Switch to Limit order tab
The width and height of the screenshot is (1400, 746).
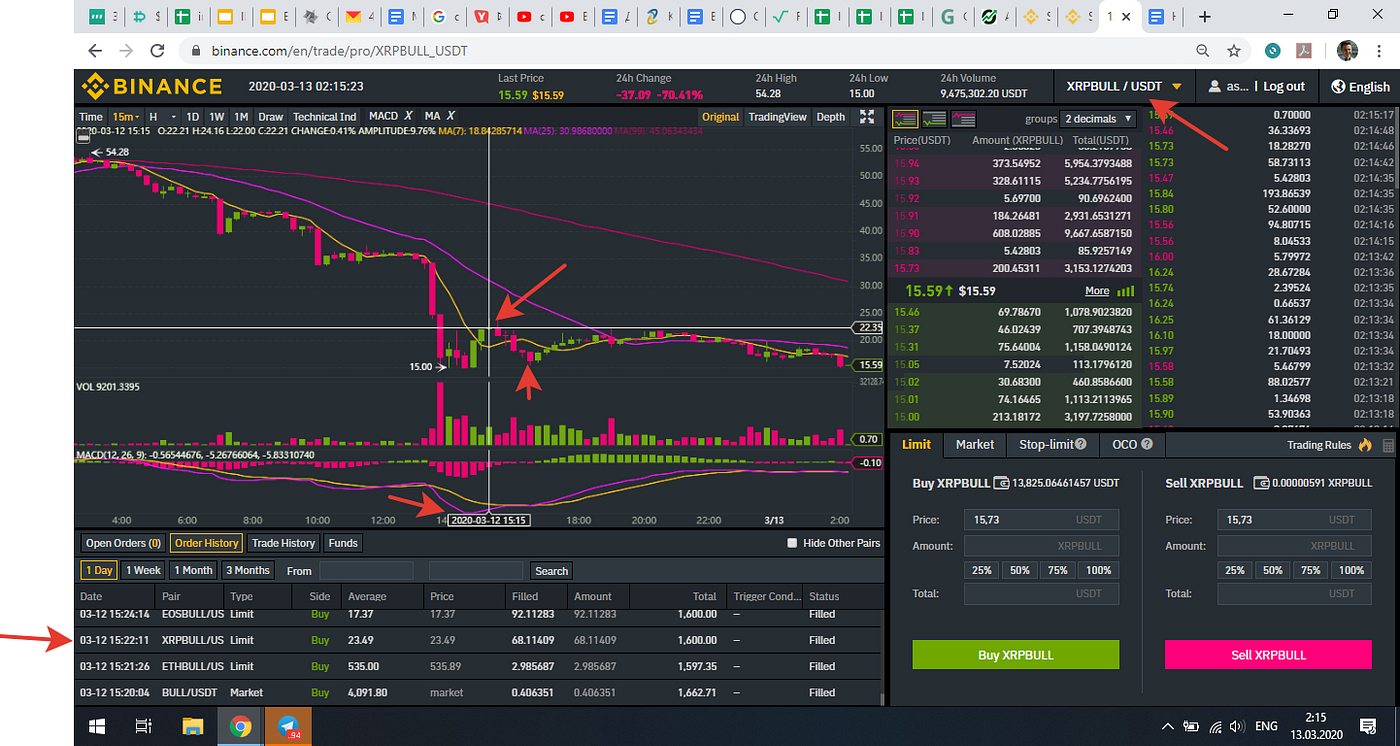pos(916,444)
